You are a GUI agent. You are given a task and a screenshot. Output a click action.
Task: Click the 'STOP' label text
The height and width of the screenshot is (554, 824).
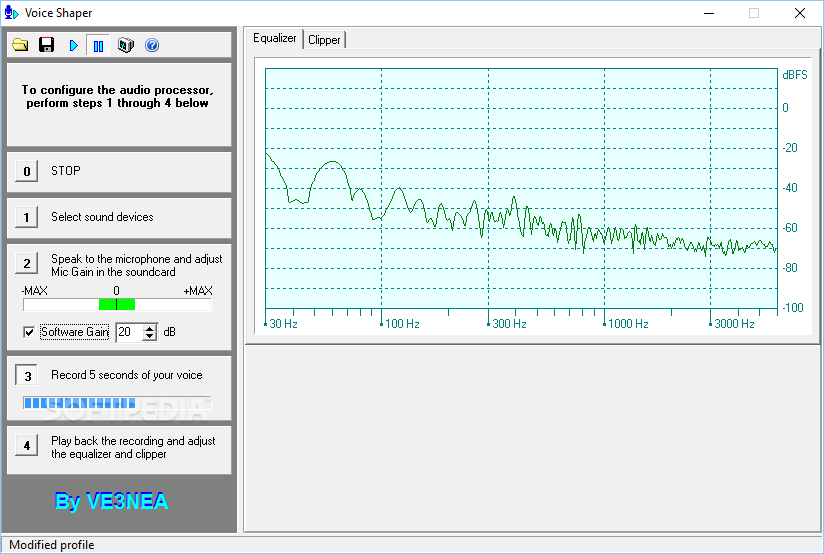pos(66,171)
